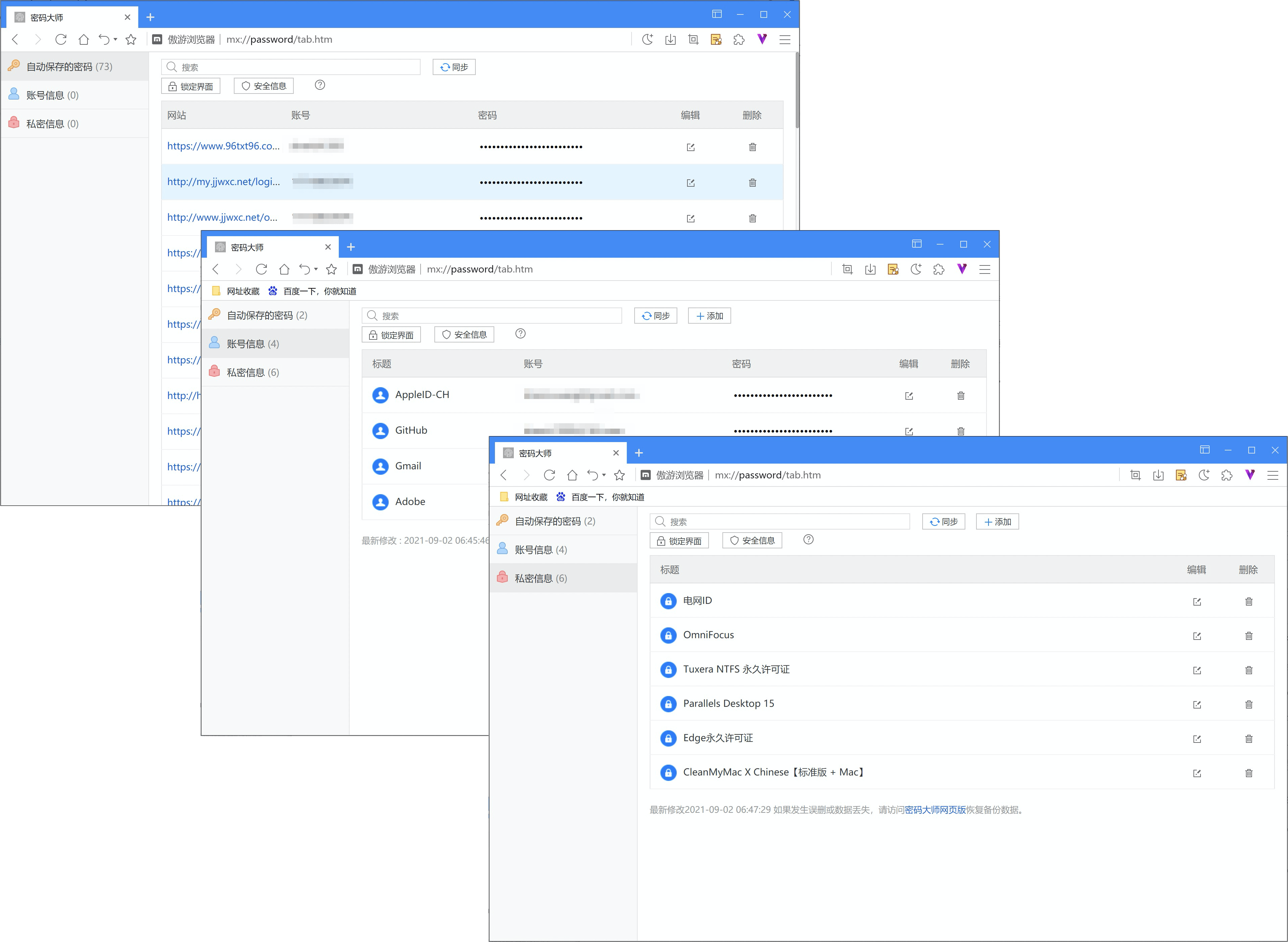Delete the Parallels Desktop 15 entry

click(x=1249, y=705)
